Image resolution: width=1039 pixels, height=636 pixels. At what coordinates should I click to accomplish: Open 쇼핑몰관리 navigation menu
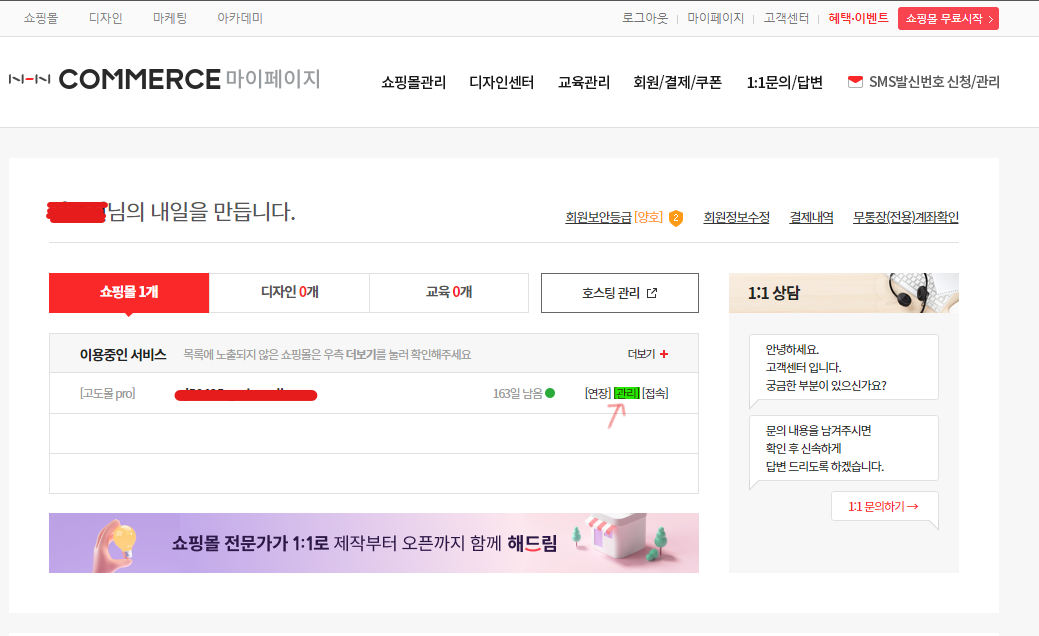413,82
